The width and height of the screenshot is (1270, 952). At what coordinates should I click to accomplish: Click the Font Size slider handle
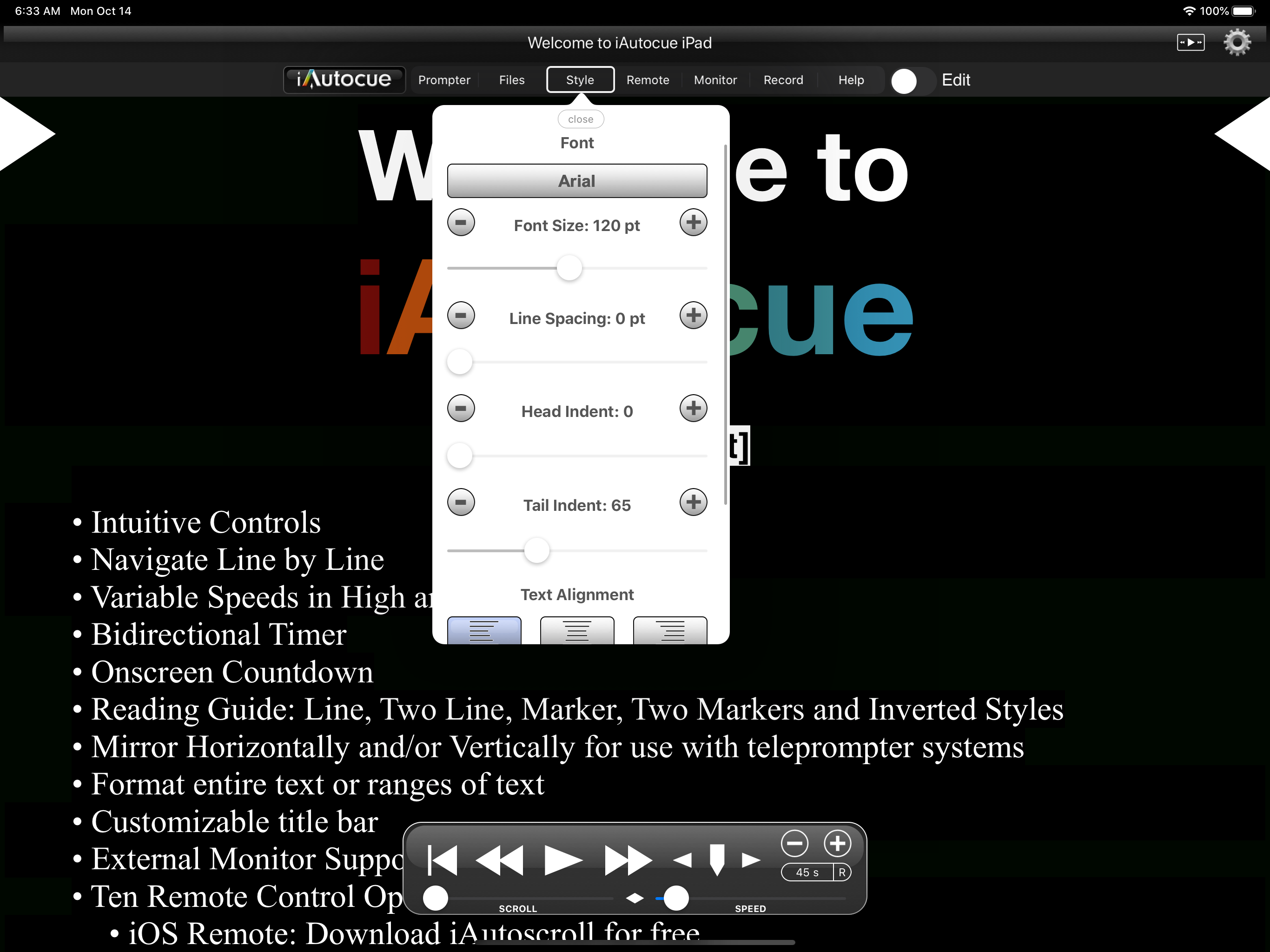[x=569, y=268]
